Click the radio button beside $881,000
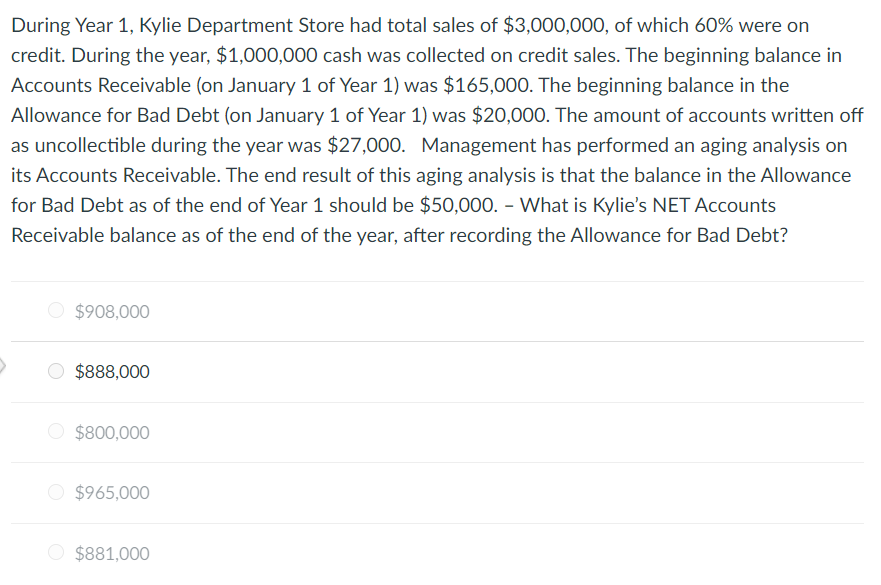Image resolution: width=881 pixels, height=585 pixels. pyautogui.click(x=56, y=551)
